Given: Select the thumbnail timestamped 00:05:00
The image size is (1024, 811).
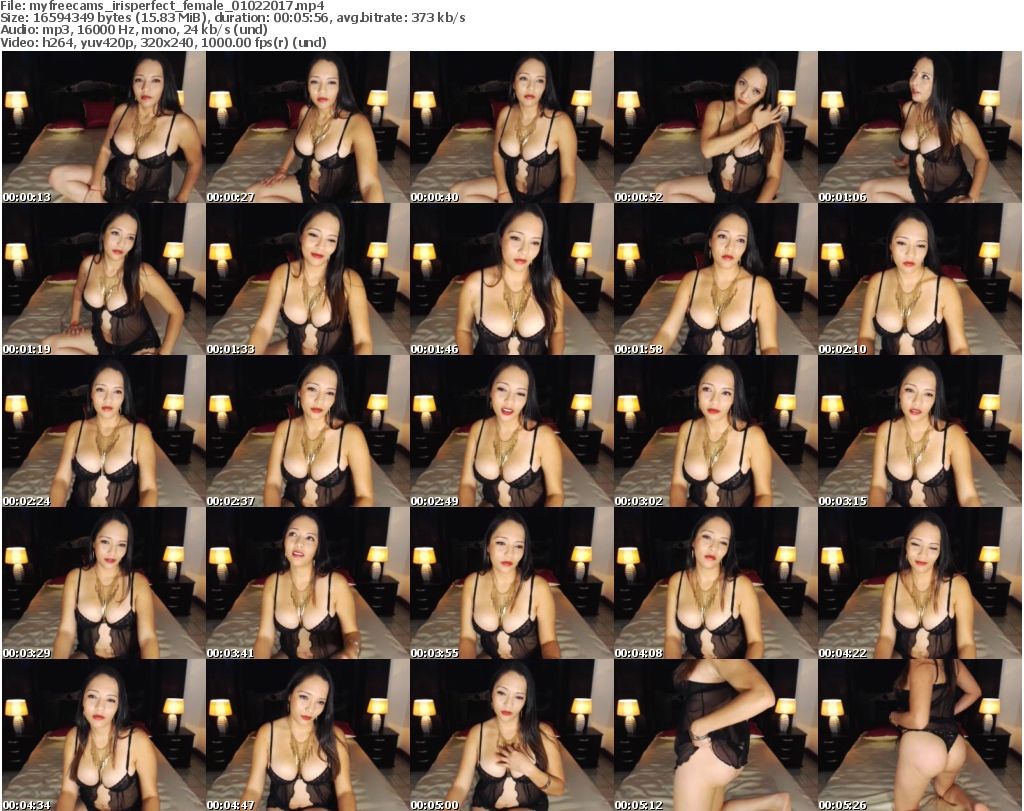Looking at the screenshot, I should click(511, 735).
